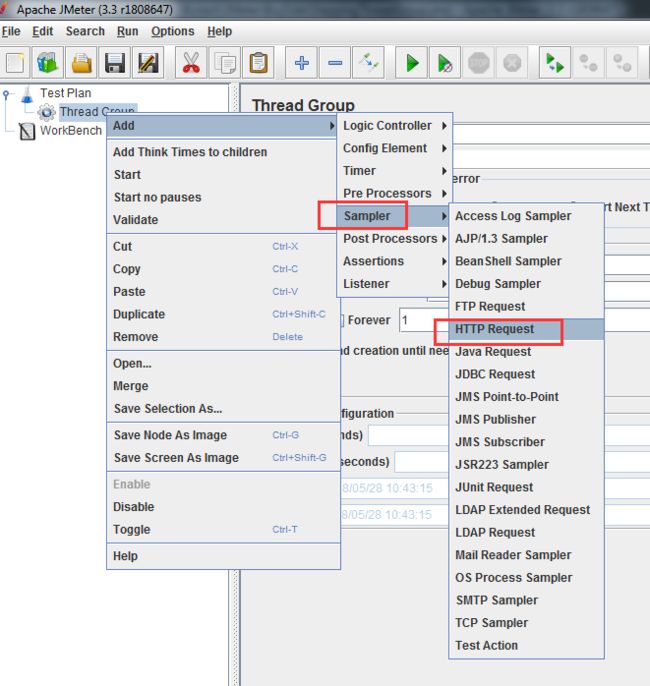Open the Edit menu
Screen dimensions: 650x686
click(42, 32)
